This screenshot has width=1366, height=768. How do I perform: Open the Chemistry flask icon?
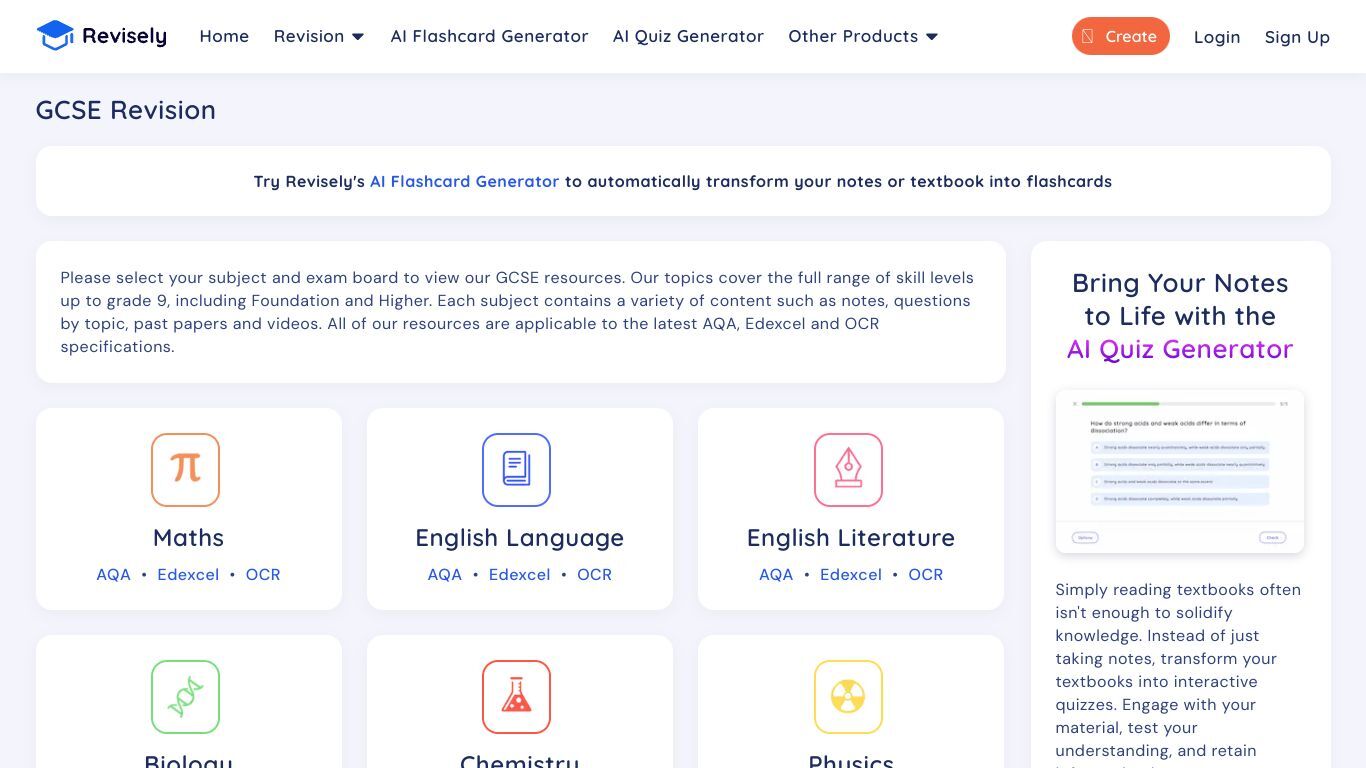point(516,697)
